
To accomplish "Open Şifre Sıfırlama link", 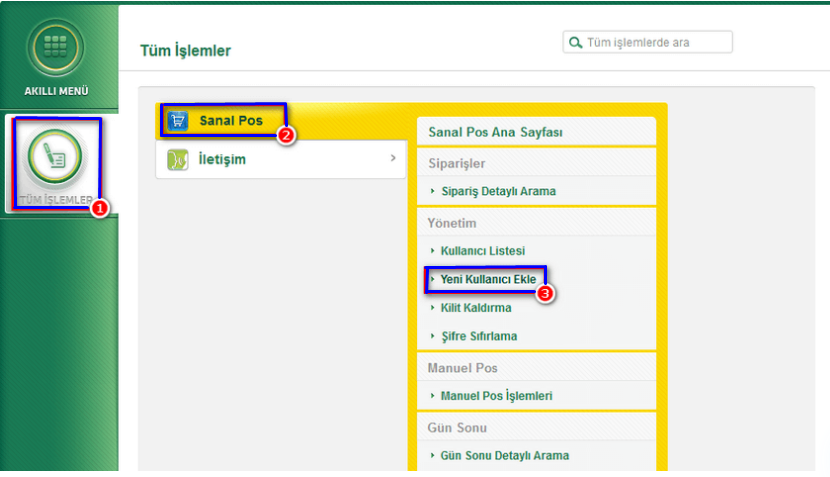I will (x=479, y=337).
